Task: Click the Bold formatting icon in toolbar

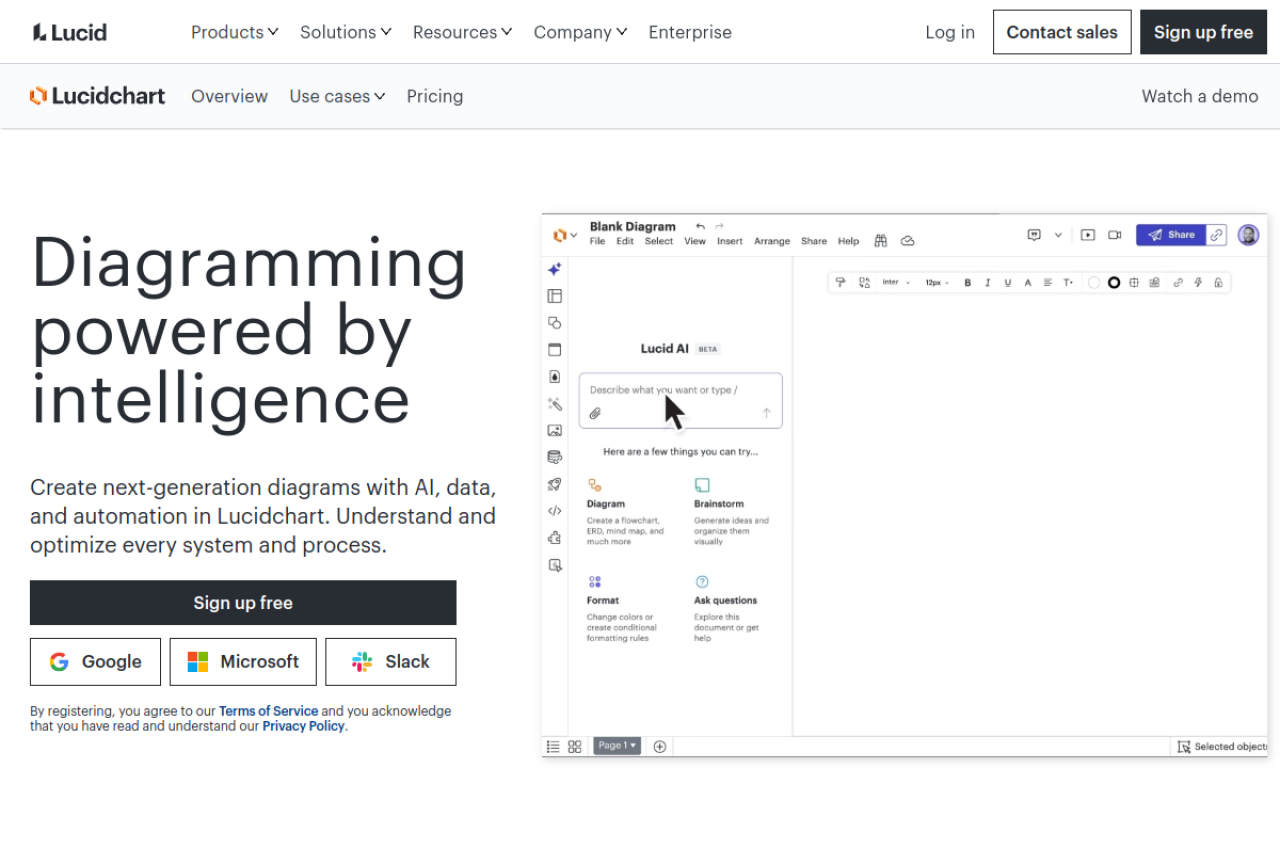Action: (967, 283)
